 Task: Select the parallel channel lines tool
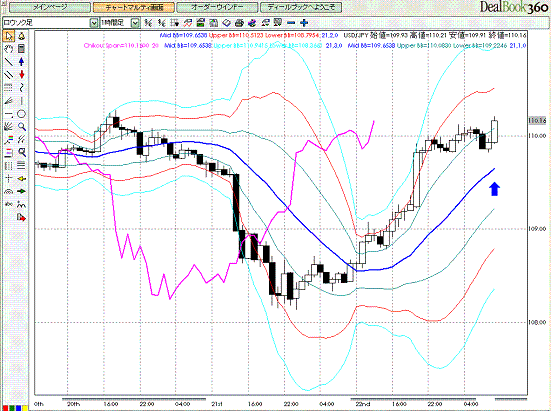pyautogui.click(x=9, y=75)
